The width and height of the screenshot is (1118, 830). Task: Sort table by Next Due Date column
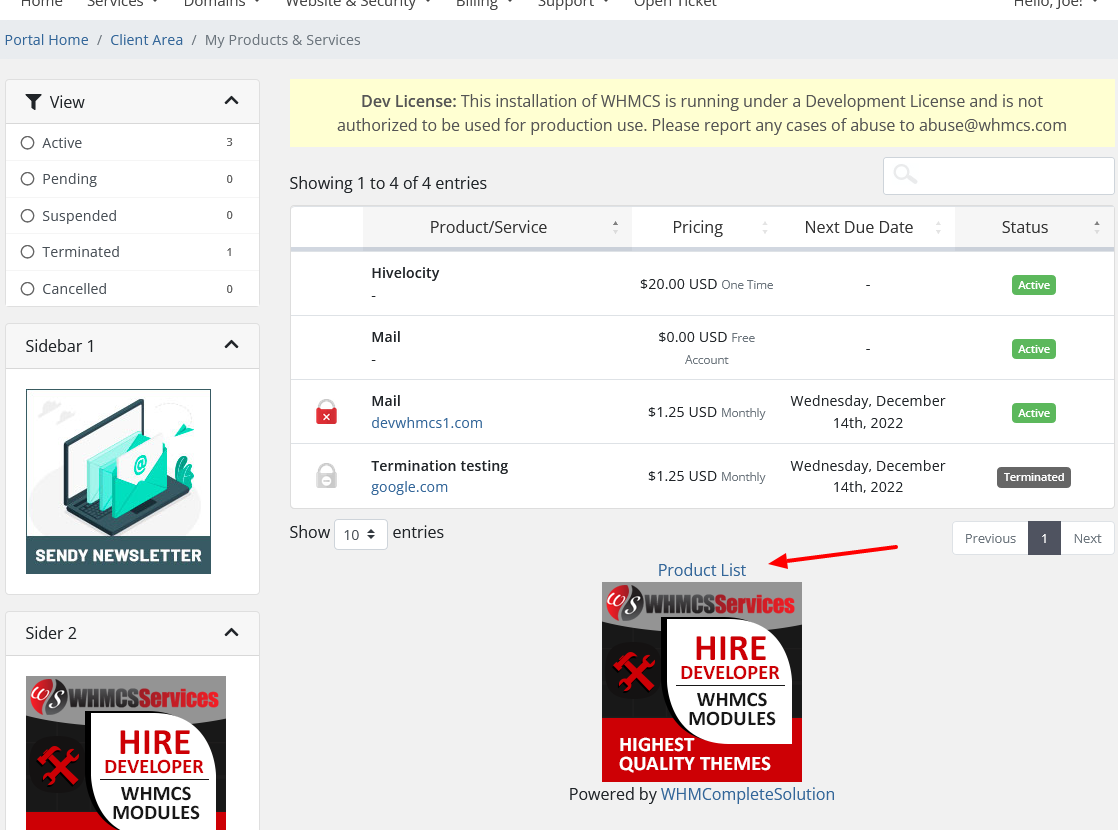coord(868,227)
